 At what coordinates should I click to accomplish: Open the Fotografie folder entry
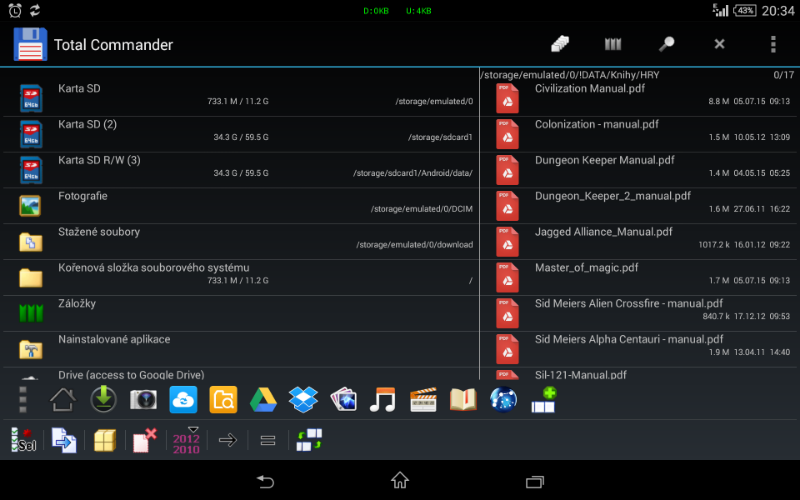coord(240,206)
